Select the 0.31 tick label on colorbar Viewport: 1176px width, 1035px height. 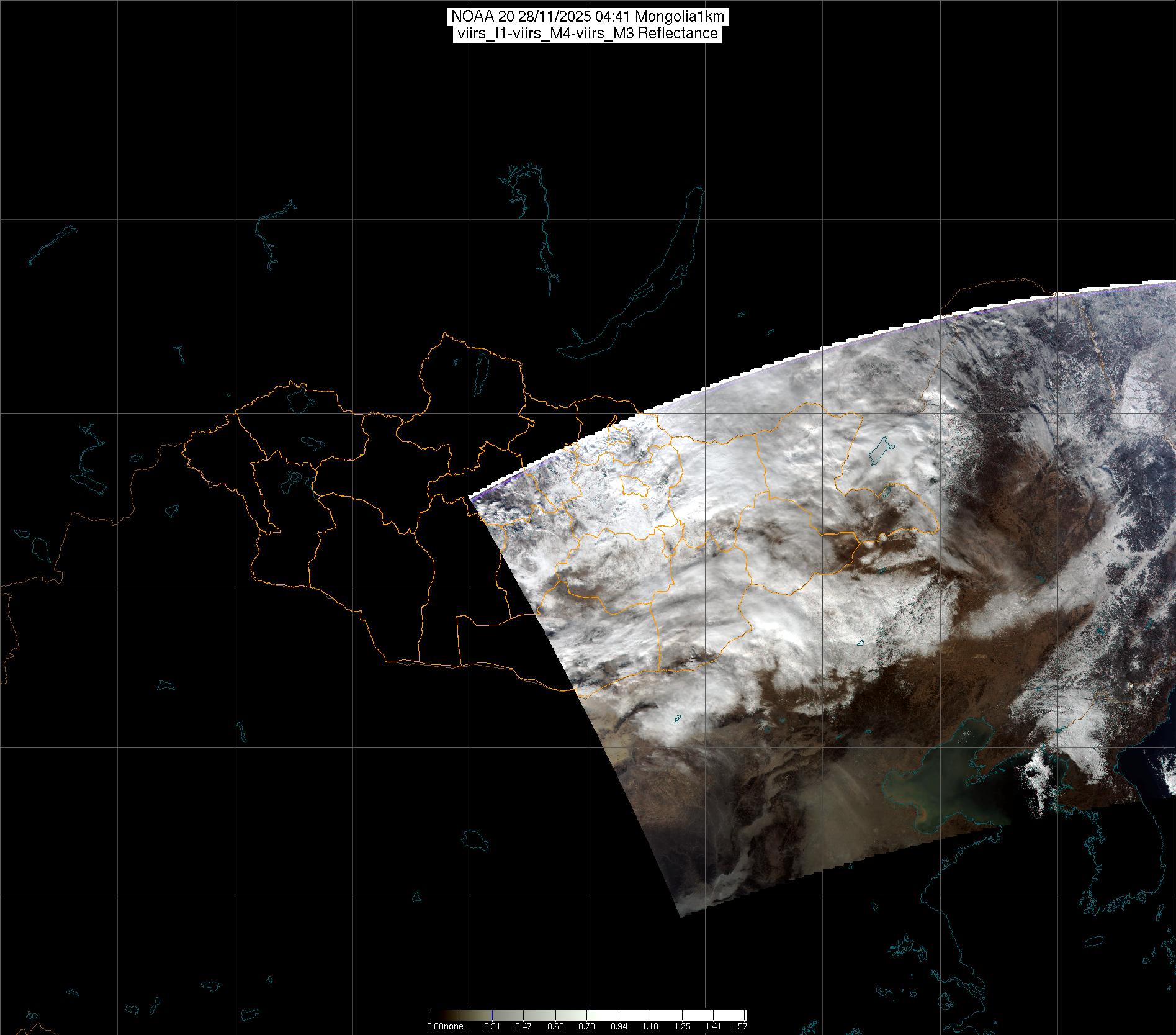(492, 1026)
